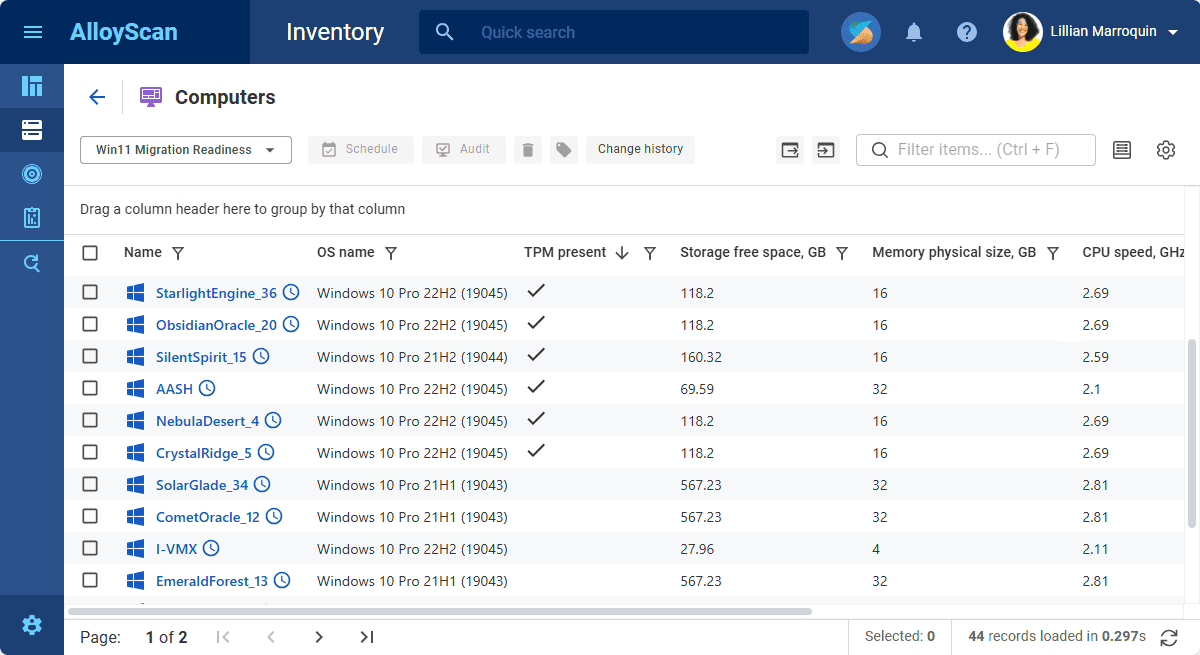The image size is (1200, 655).
Task: Open the notifications bell
Action: tap(914, 32)
